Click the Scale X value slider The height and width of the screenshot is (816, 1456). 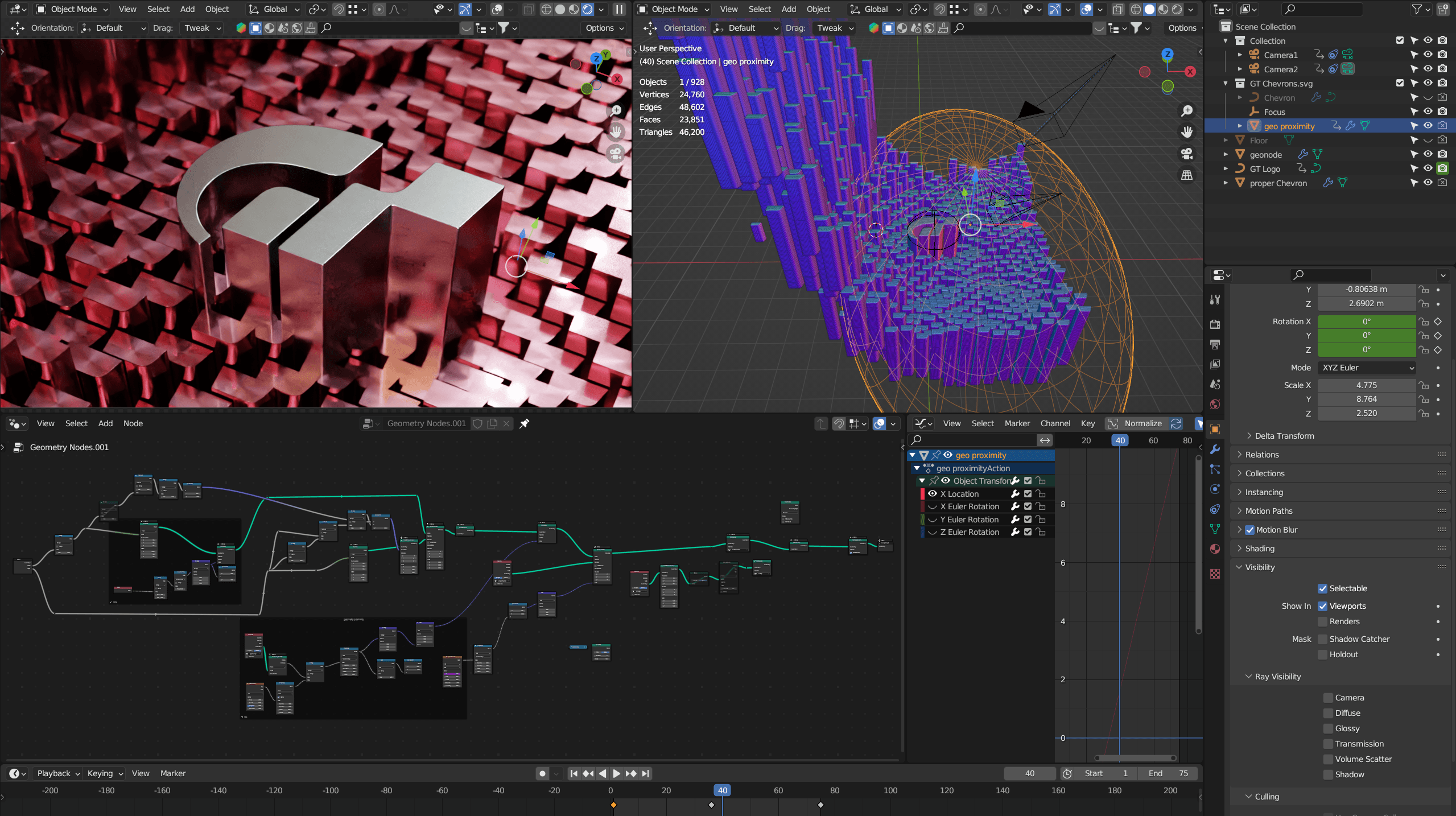pos(1366,385)
